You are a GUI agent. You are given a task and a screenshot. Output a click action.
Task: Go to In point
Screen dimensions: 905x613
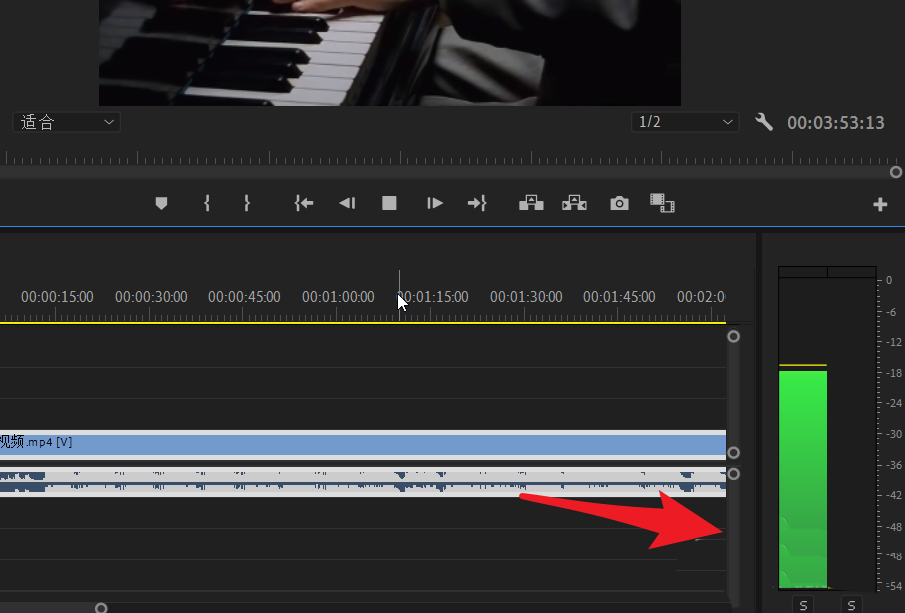pyautogui.click(x=304, y=203)
